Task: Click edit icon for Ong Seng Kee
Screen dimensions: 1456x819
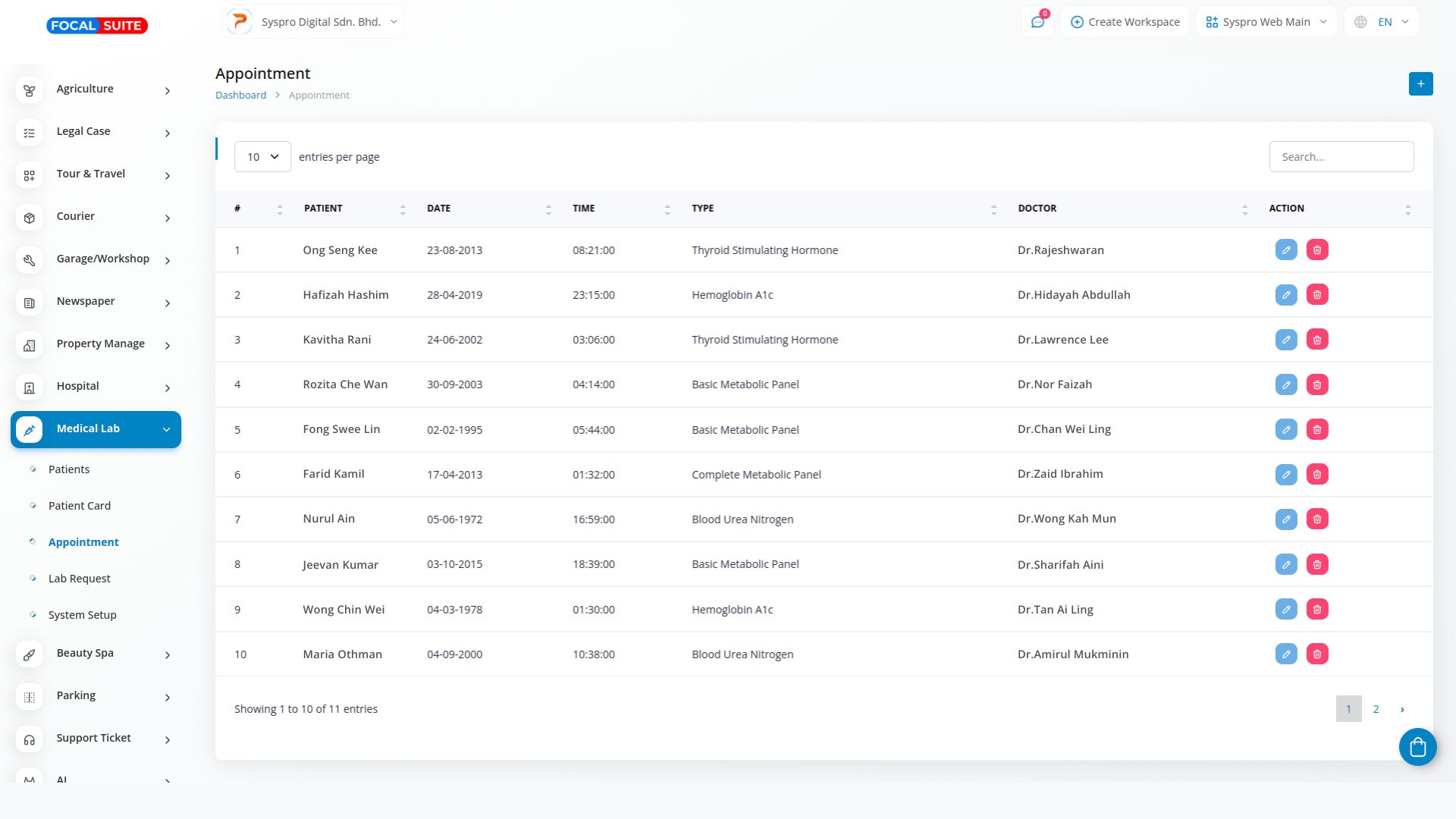Action: pos(1285,250)
